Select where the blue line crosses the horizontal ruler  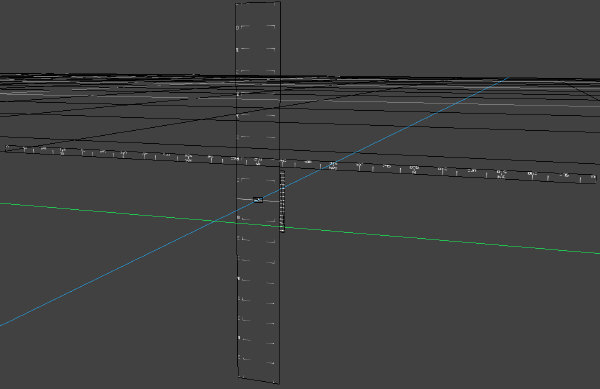331,166
